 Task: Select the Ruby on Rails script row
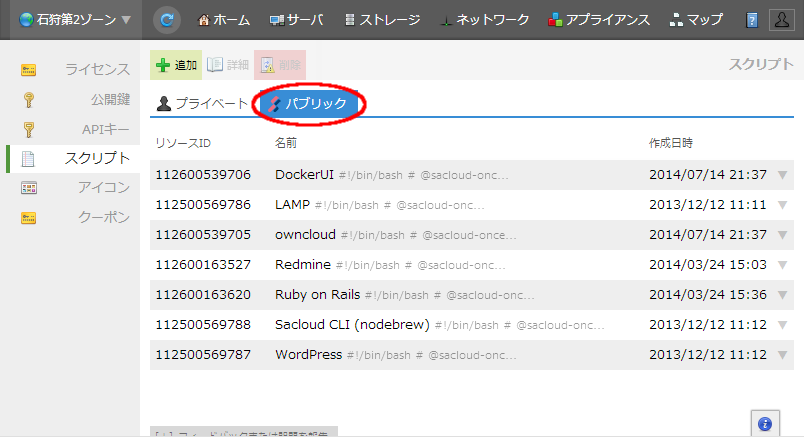coord(400,295)
